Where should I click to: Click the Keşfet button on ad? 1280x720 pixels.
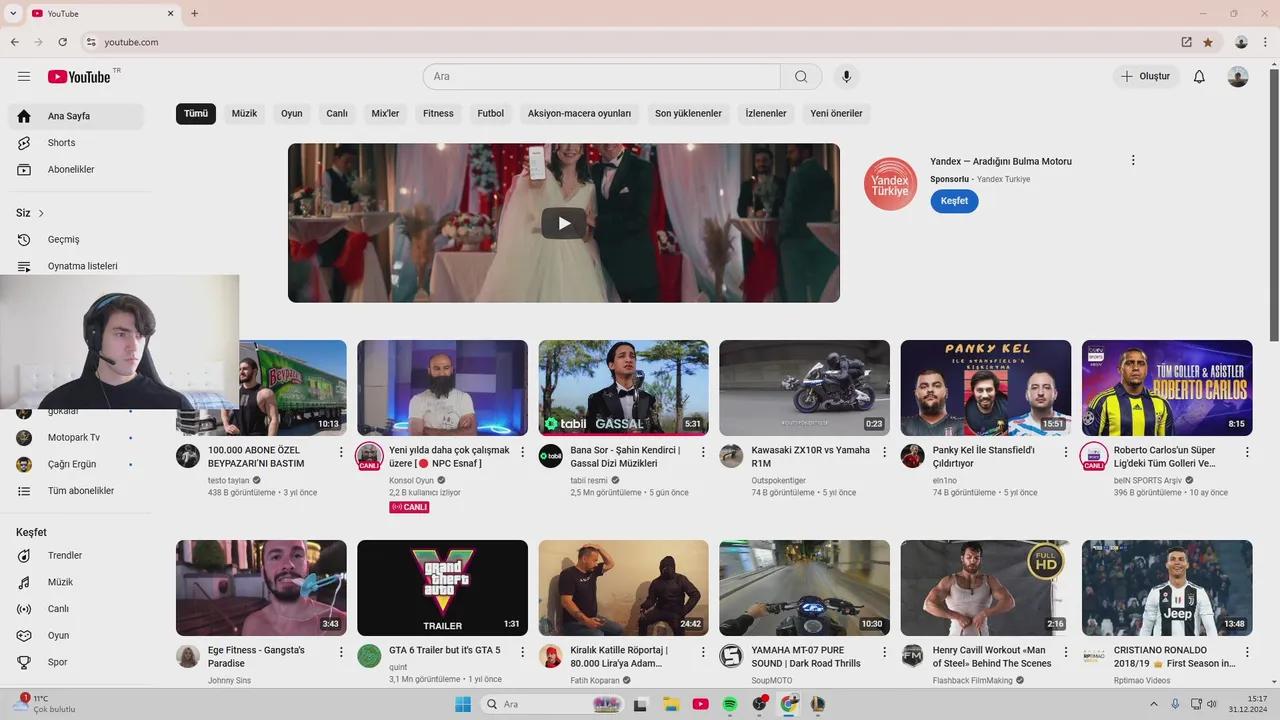[x=954, y=201]
